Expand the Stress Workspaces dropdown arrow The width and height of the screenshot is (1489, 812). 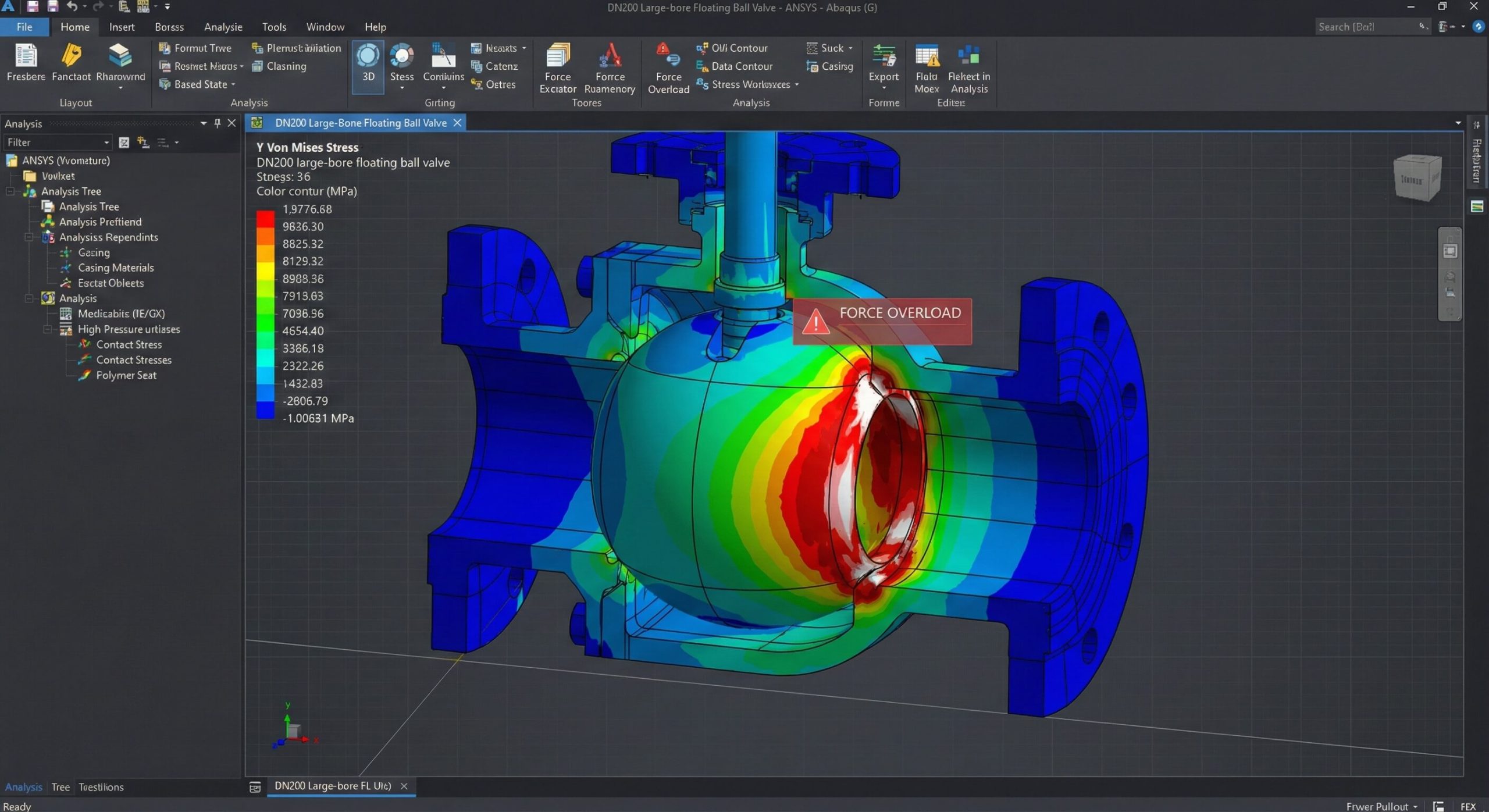point(796,85)
